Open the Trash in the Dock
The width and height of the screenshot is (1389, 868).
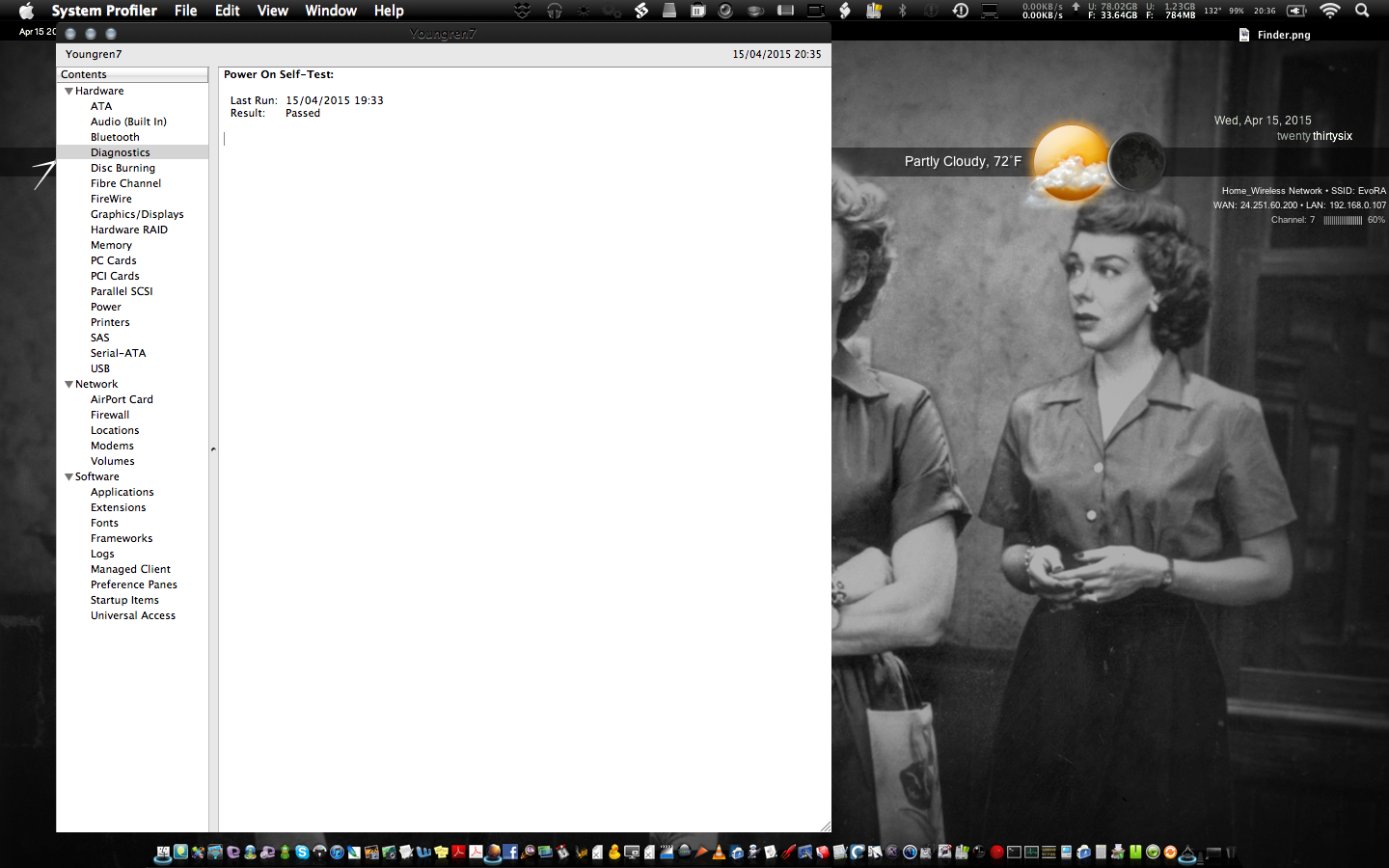point(1231,852)
